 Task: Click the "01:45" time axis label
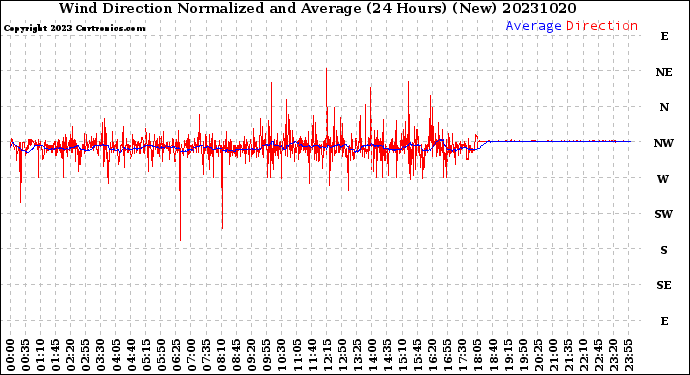(56, 355)
